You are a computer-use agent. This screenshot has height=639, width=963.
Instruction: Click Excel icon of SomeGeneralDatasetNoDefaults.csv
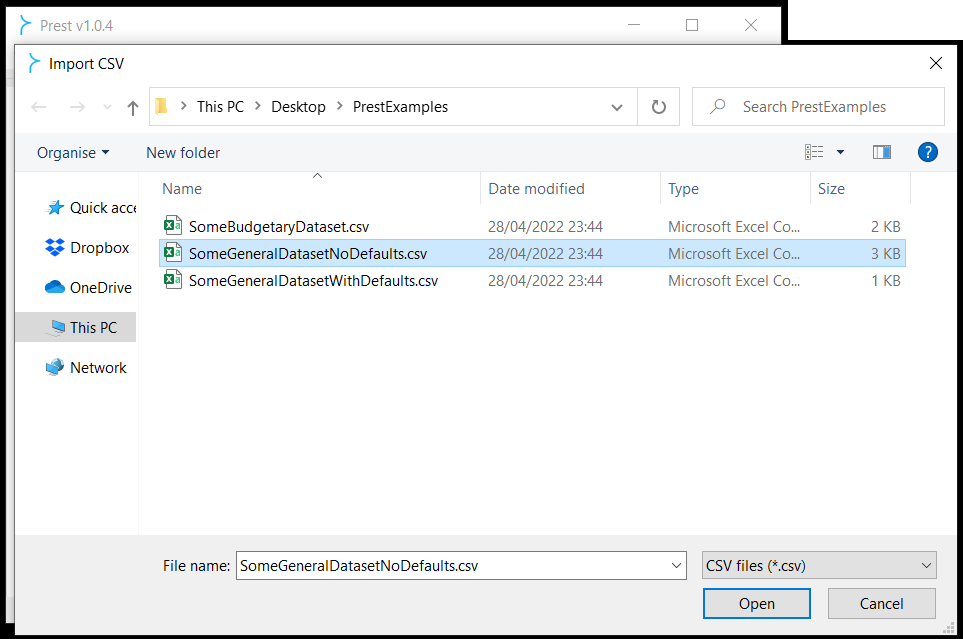[x=173, y=253]
